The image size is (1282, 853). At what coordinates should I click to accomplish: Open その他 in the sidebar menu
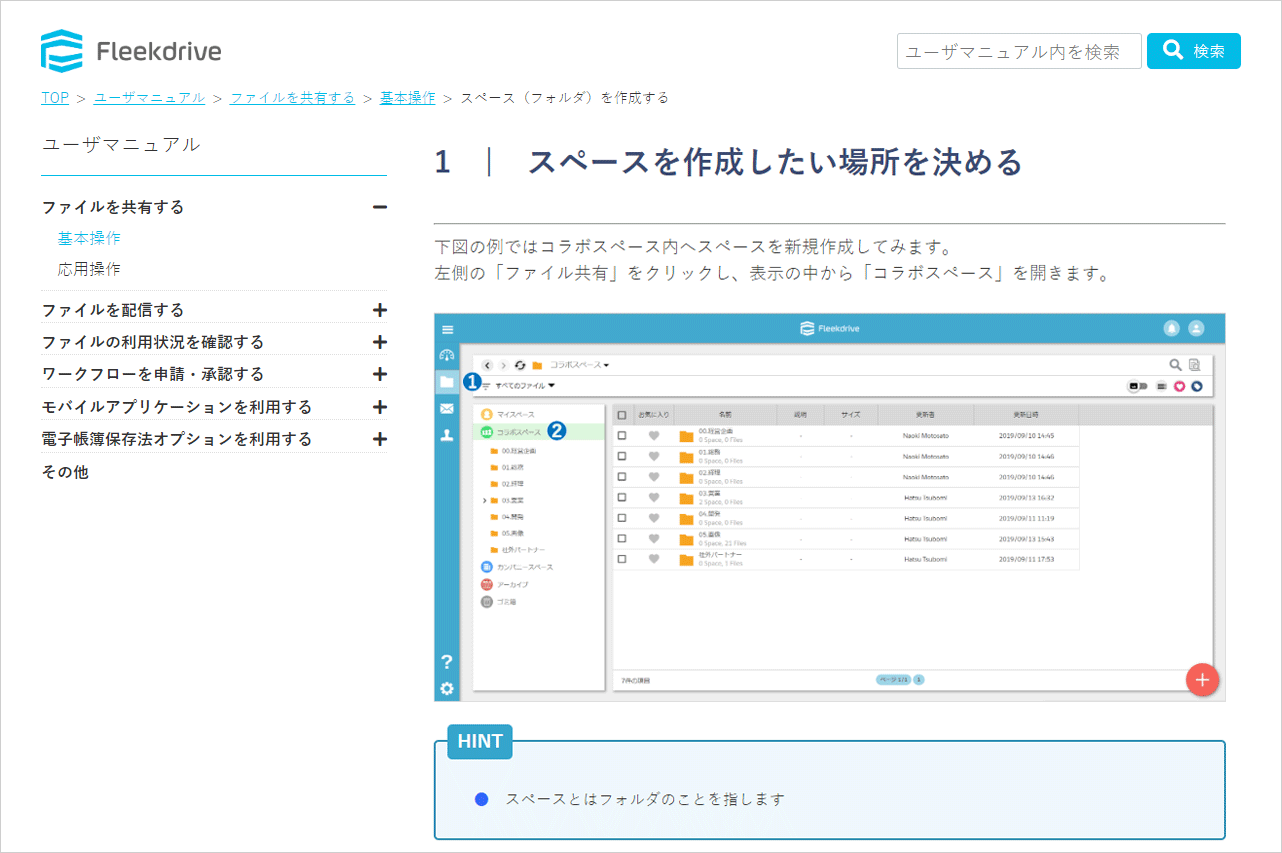point(65,472)
